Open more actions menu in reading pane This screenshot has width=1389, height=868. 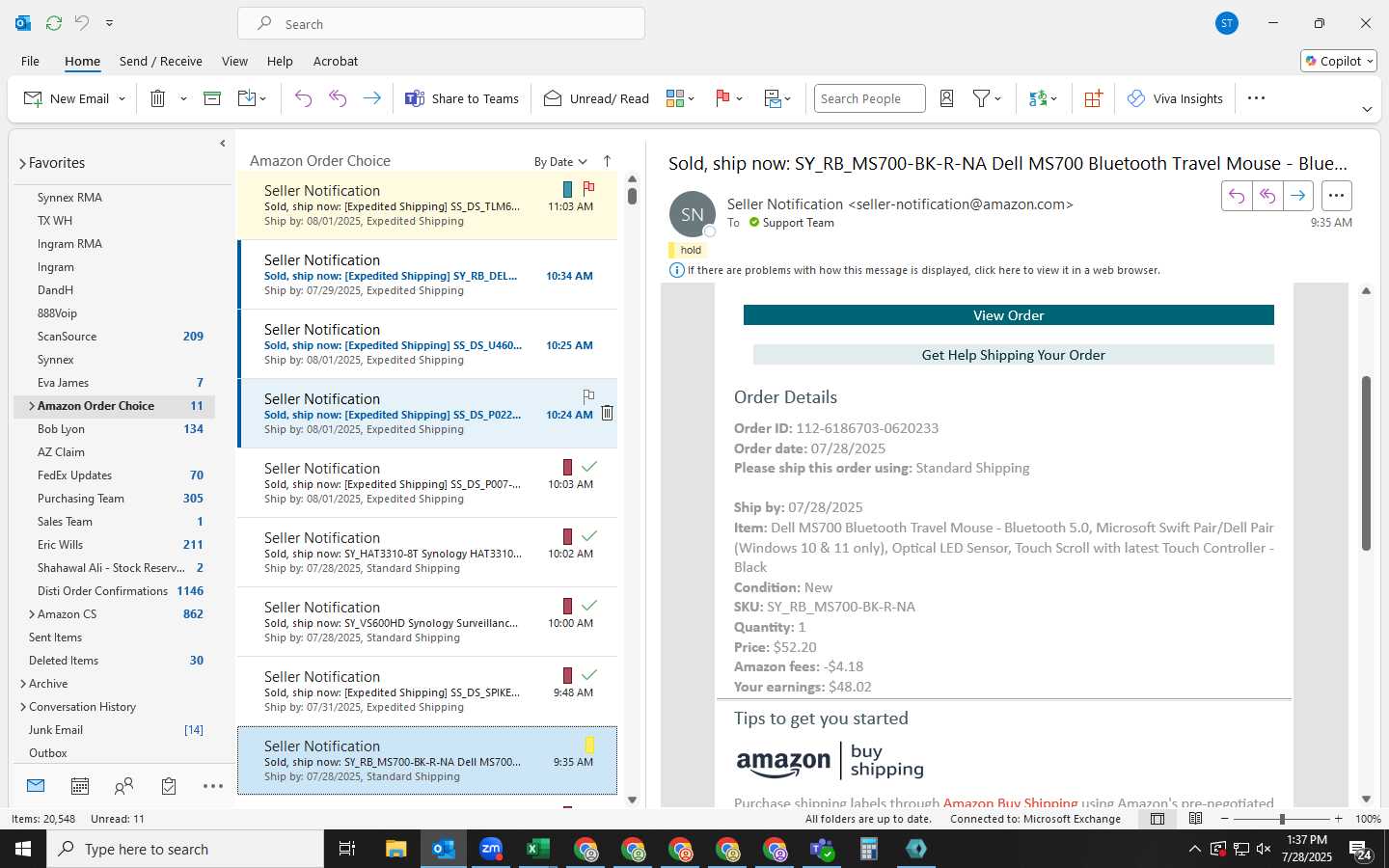pos(1336,196)
